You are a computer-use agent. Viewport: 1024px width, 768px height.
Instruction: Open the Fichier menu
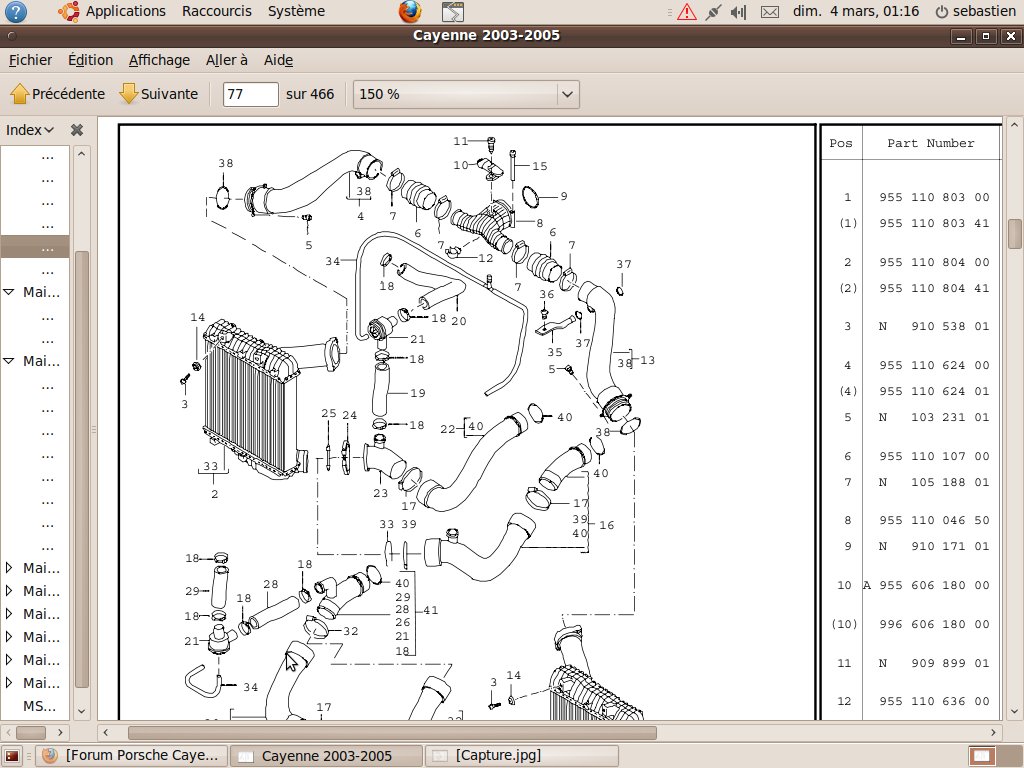pyautogui.click(x=30, y=60)
